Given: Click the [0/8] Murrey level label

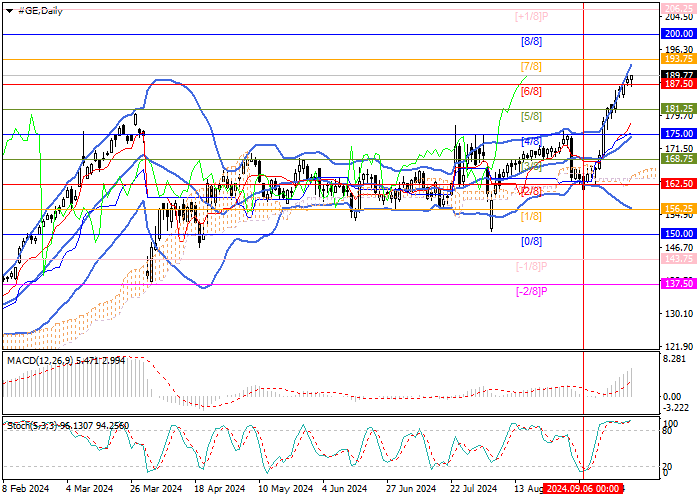Looking at the screenshot, I should tap(531, 242).
